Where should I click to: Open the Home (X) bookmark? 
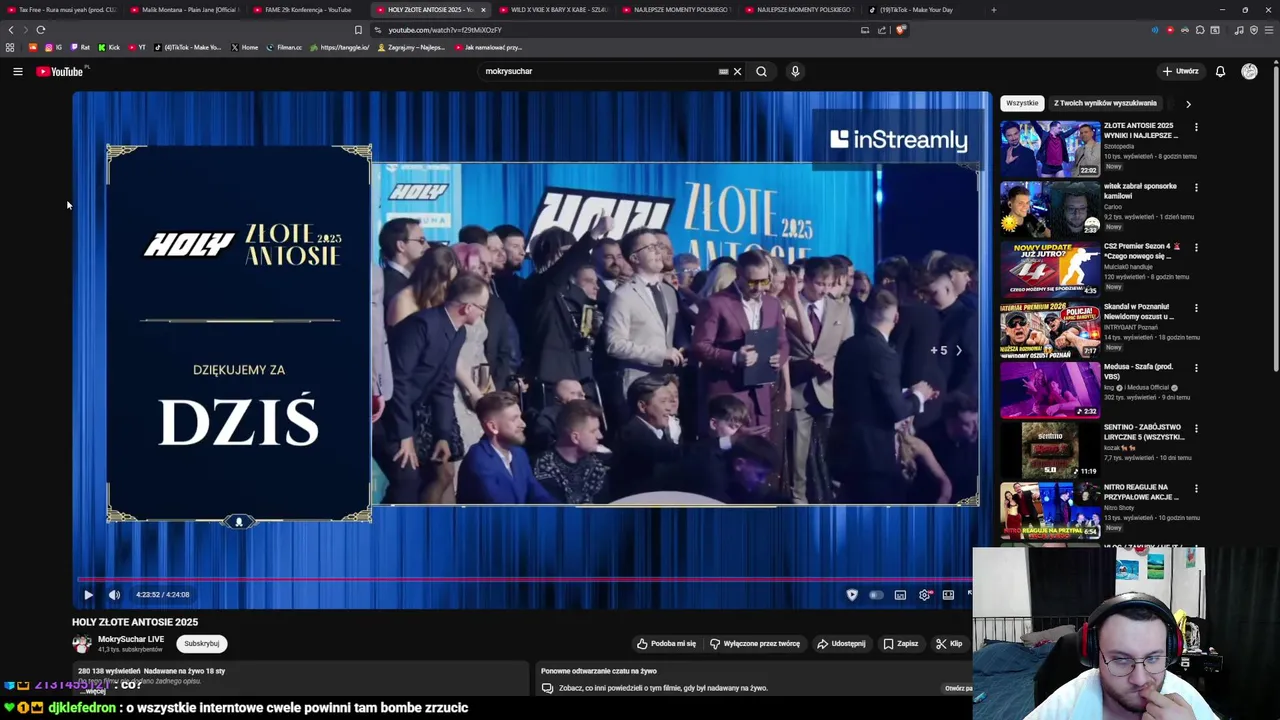tap(244, 47)
